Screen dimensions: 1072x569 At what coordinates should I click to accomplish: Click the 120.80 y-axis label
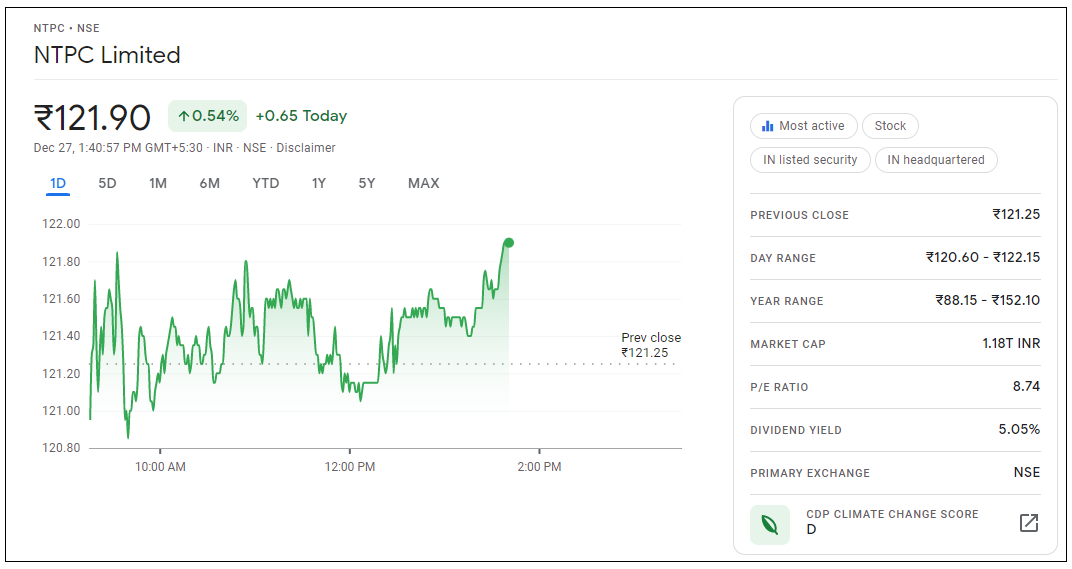tap(61, 448)
